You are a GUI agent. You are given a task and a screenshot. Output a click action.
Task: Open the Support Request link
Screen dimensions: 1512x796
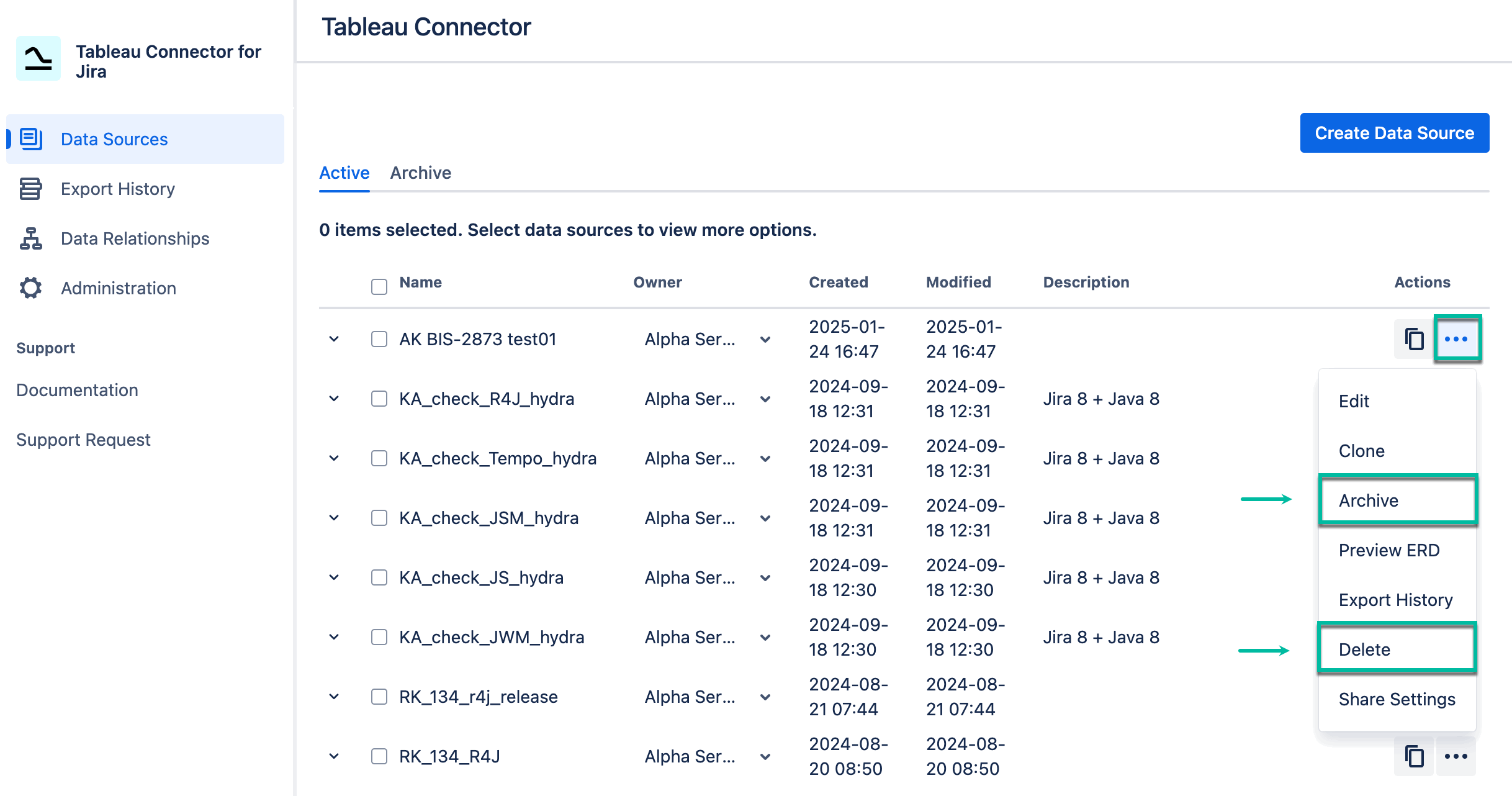click(84, 440)
